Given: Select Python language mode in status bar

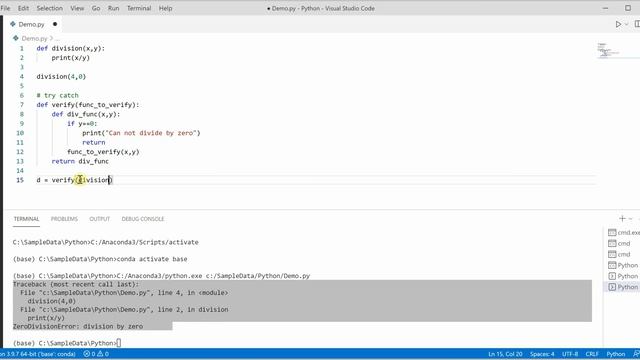Looking at the screenshot, I should [x=616, y=354].
